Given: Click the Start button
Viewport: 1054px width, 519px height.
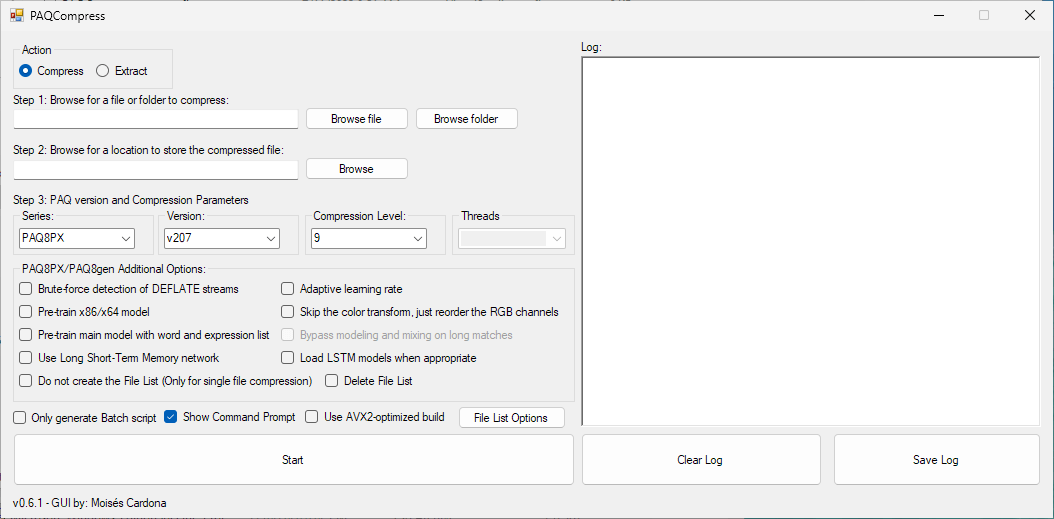Looking at the screenshot, I should pyautogui.click(x=293, y=460).
